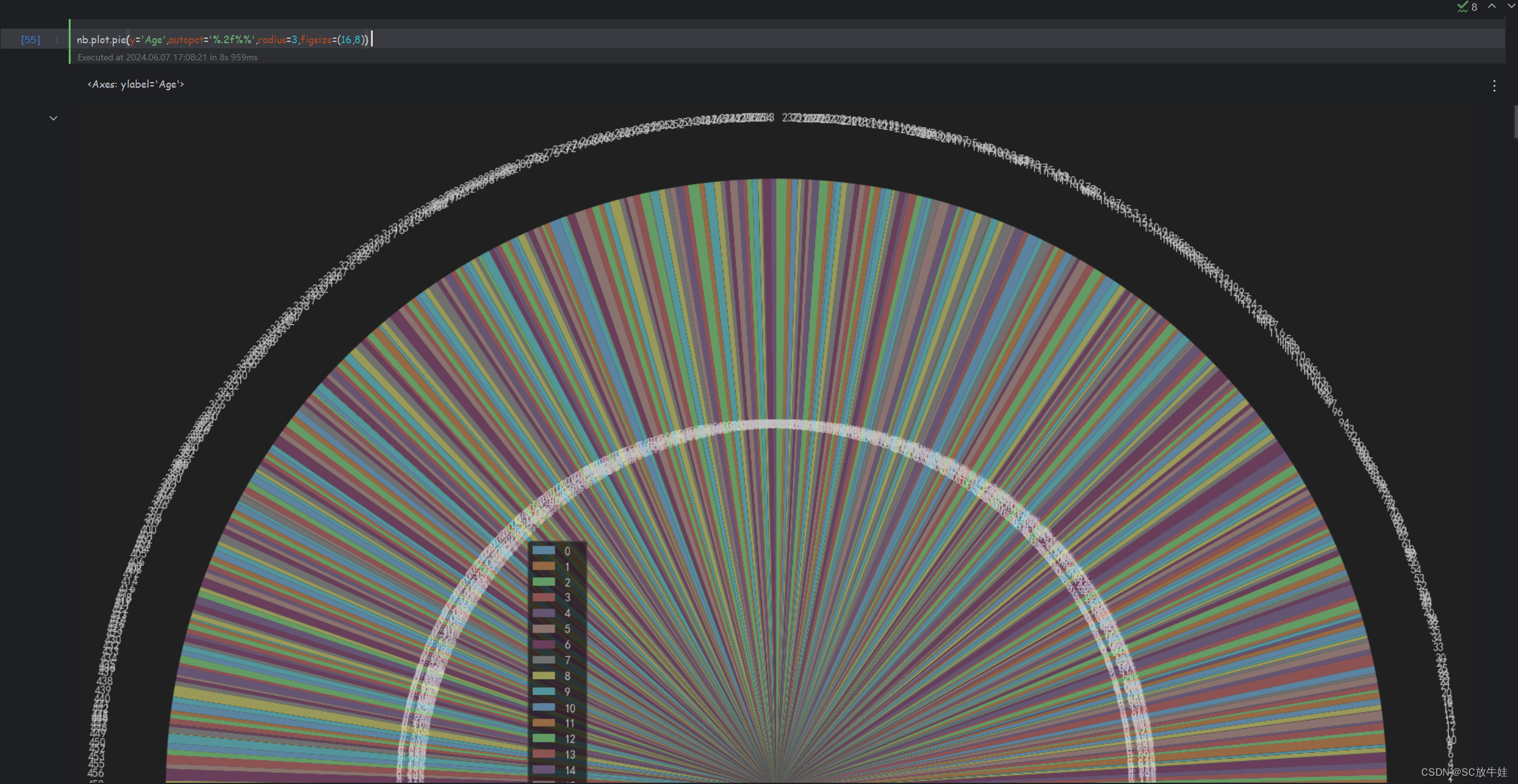Image resolution: width=1518 pixels, height=784 pixels.
Task: Click the legend color swatch for entry 0
Action: point(544,551)
